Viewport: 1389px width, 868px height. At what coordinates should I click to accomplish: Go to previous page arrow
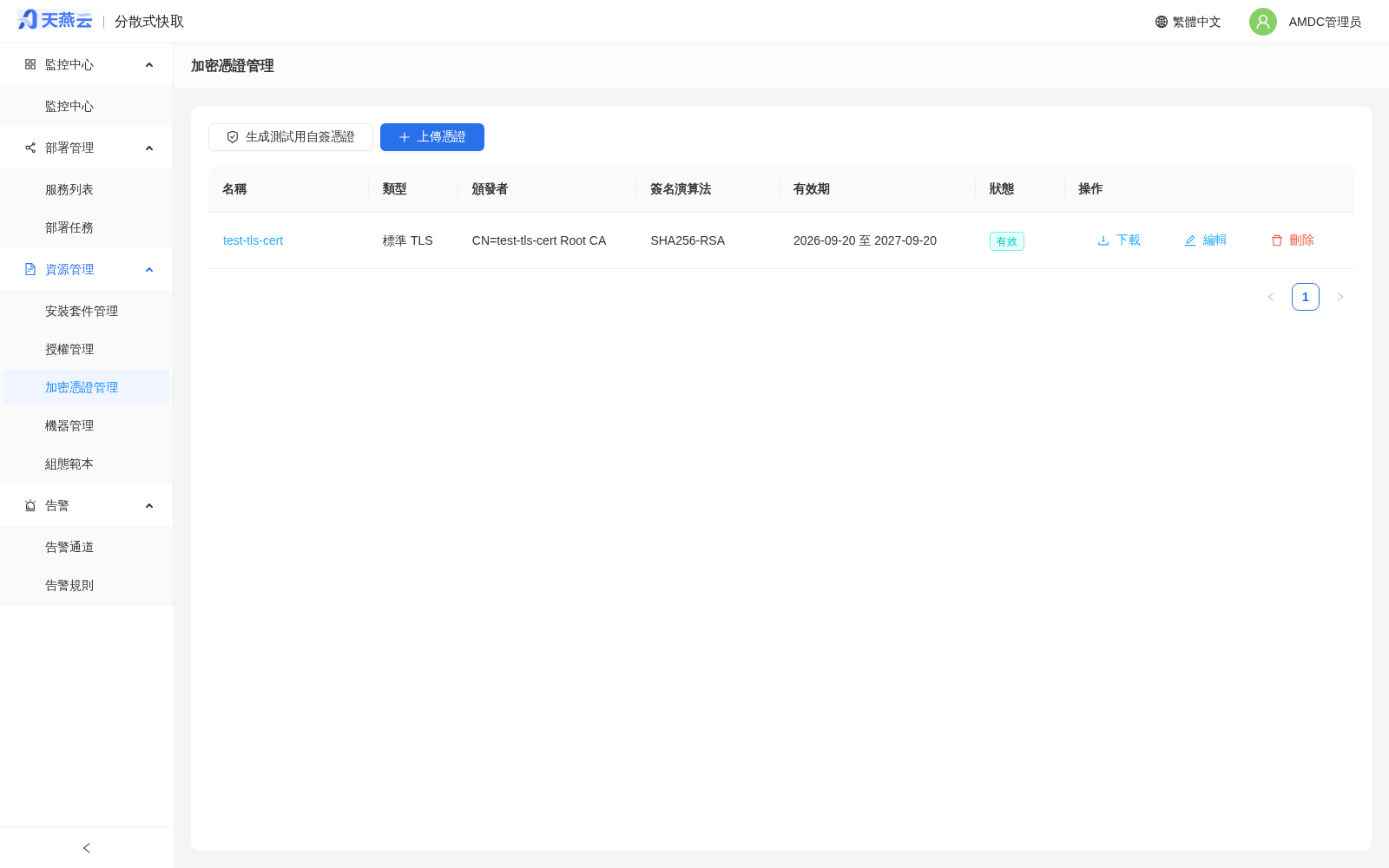pos(1271,297)
